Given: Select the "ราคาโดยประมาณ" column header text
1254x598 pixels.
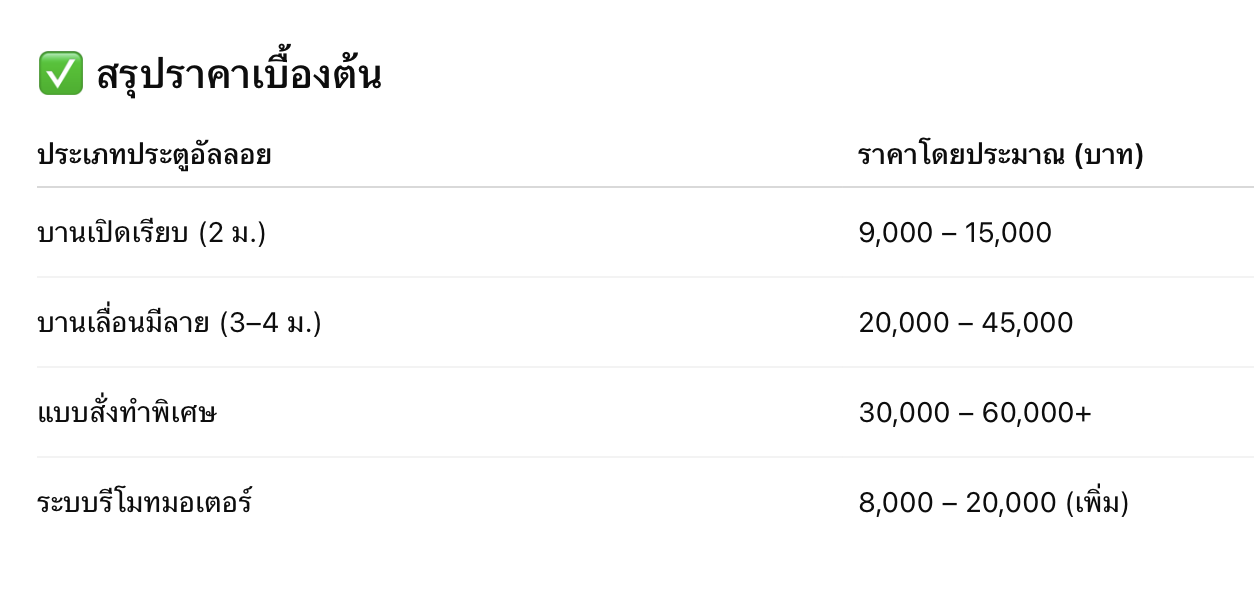Looking at the screenshot, I should 961,155.
